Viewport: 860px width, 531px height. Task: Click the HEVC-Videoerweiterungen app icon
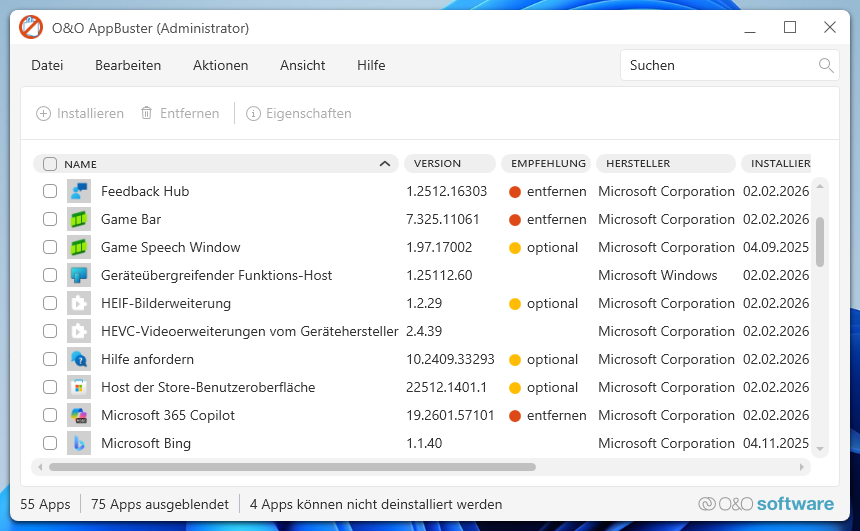click(x=79, y=331)
